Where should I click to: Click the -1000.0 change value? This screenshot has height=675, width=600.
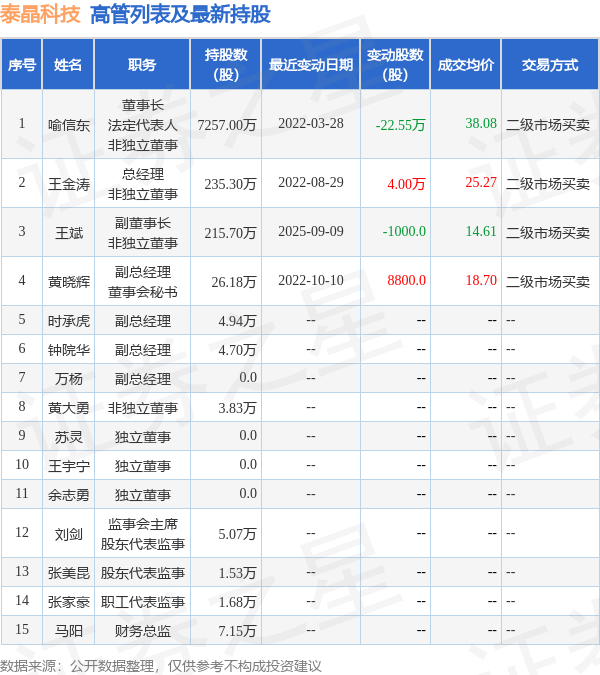click(404, 232)
